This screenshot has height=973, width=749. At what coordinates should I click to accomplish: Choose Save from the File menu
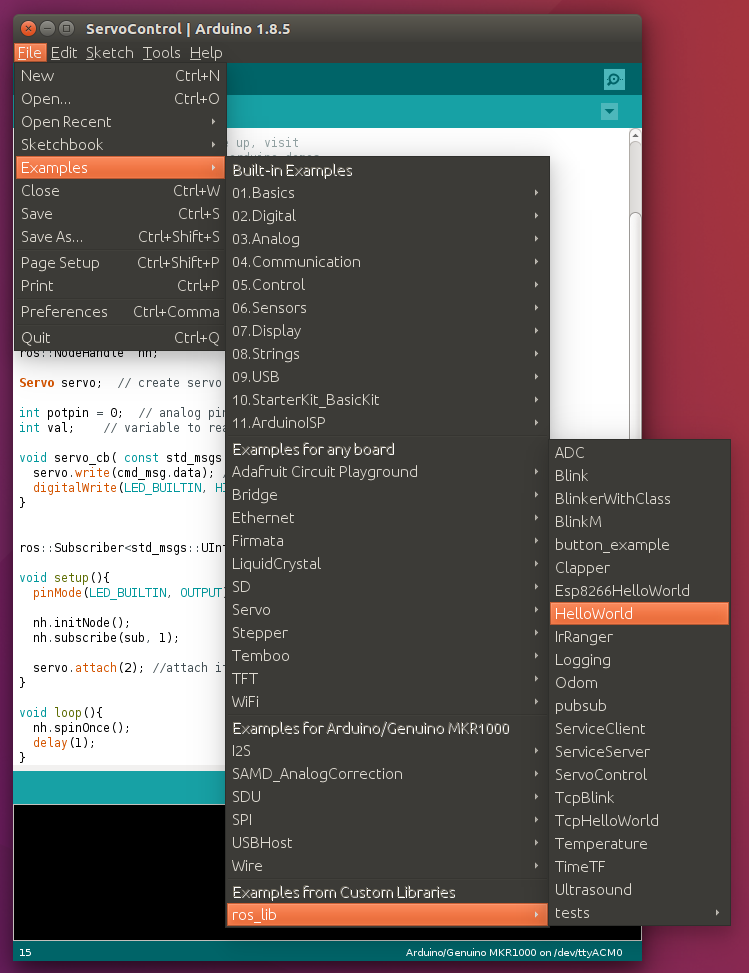120,213
